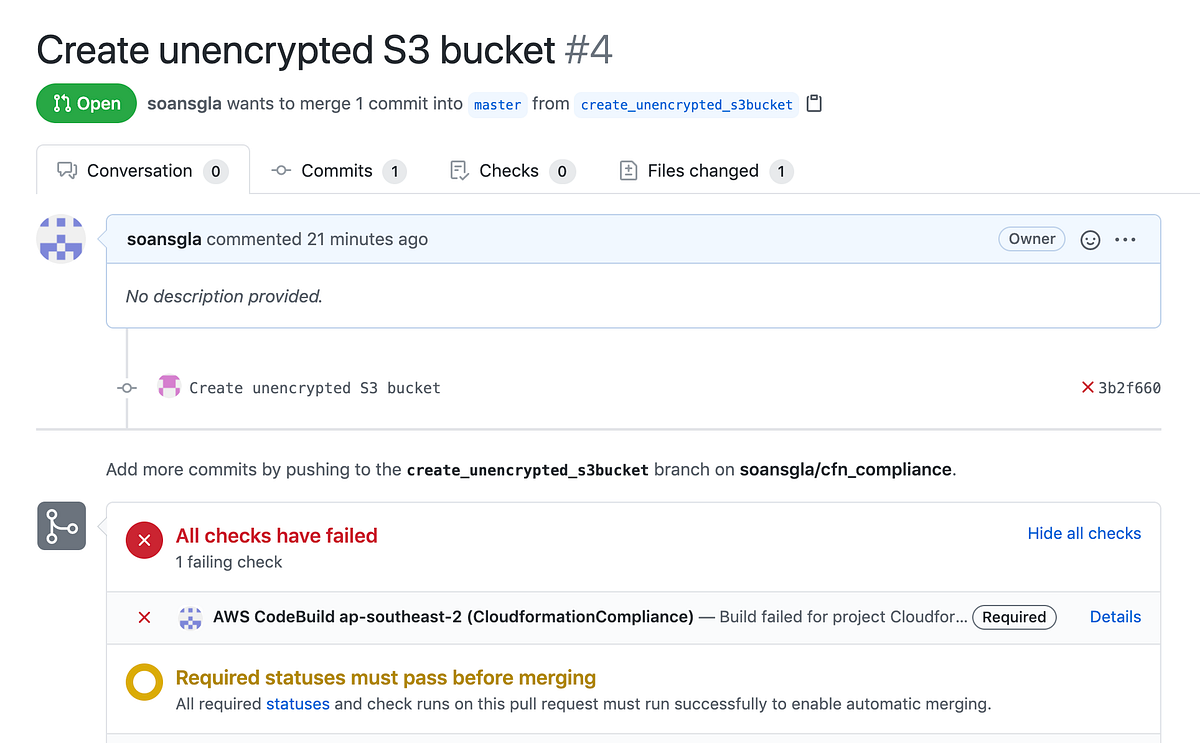Click the red All checks have failed status circle
Image resolution: width=1200 pixels, height=743 pixels.
[144, 539]
